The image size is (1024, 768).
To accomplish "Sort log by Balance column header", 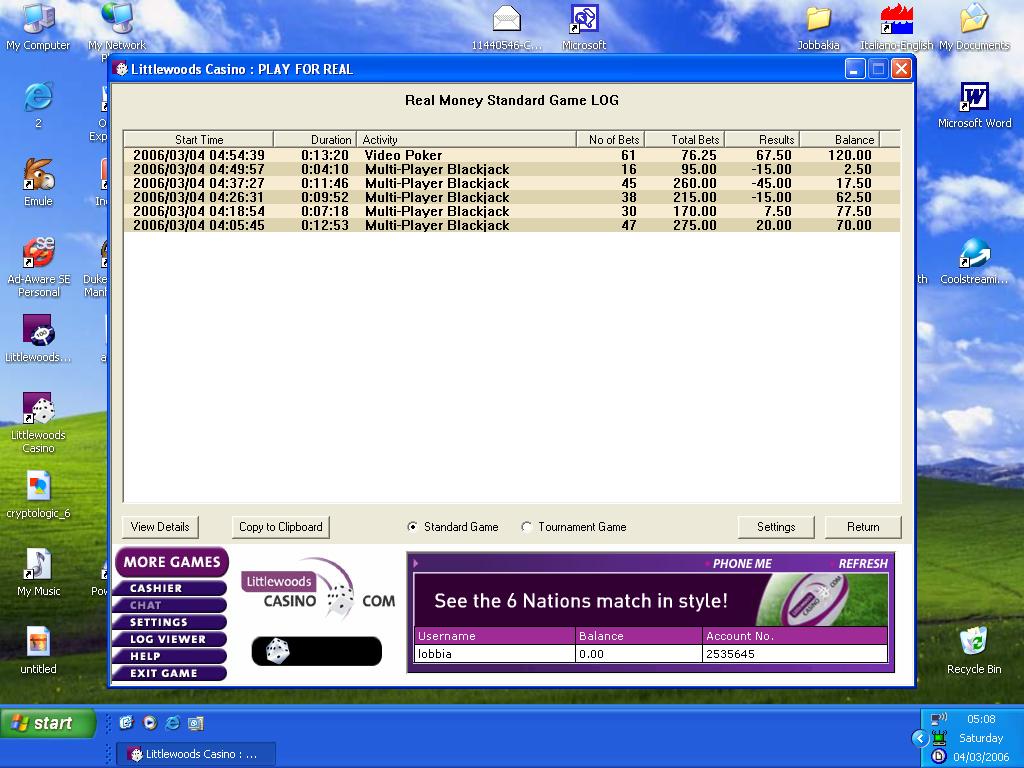I will tap(840, 139).
